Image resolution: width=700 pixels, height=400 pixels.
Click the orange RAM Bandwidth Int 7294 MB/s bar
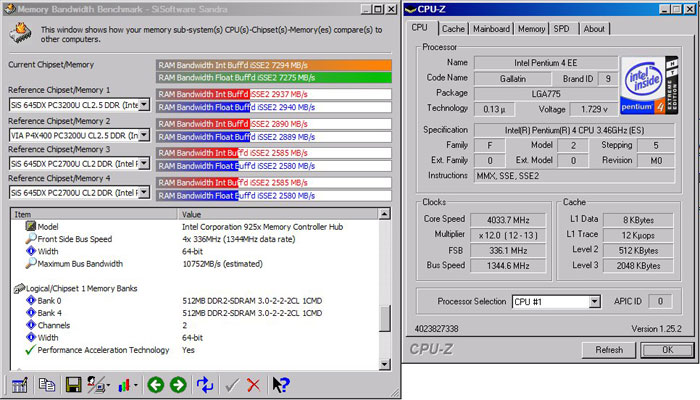[274, 65]
